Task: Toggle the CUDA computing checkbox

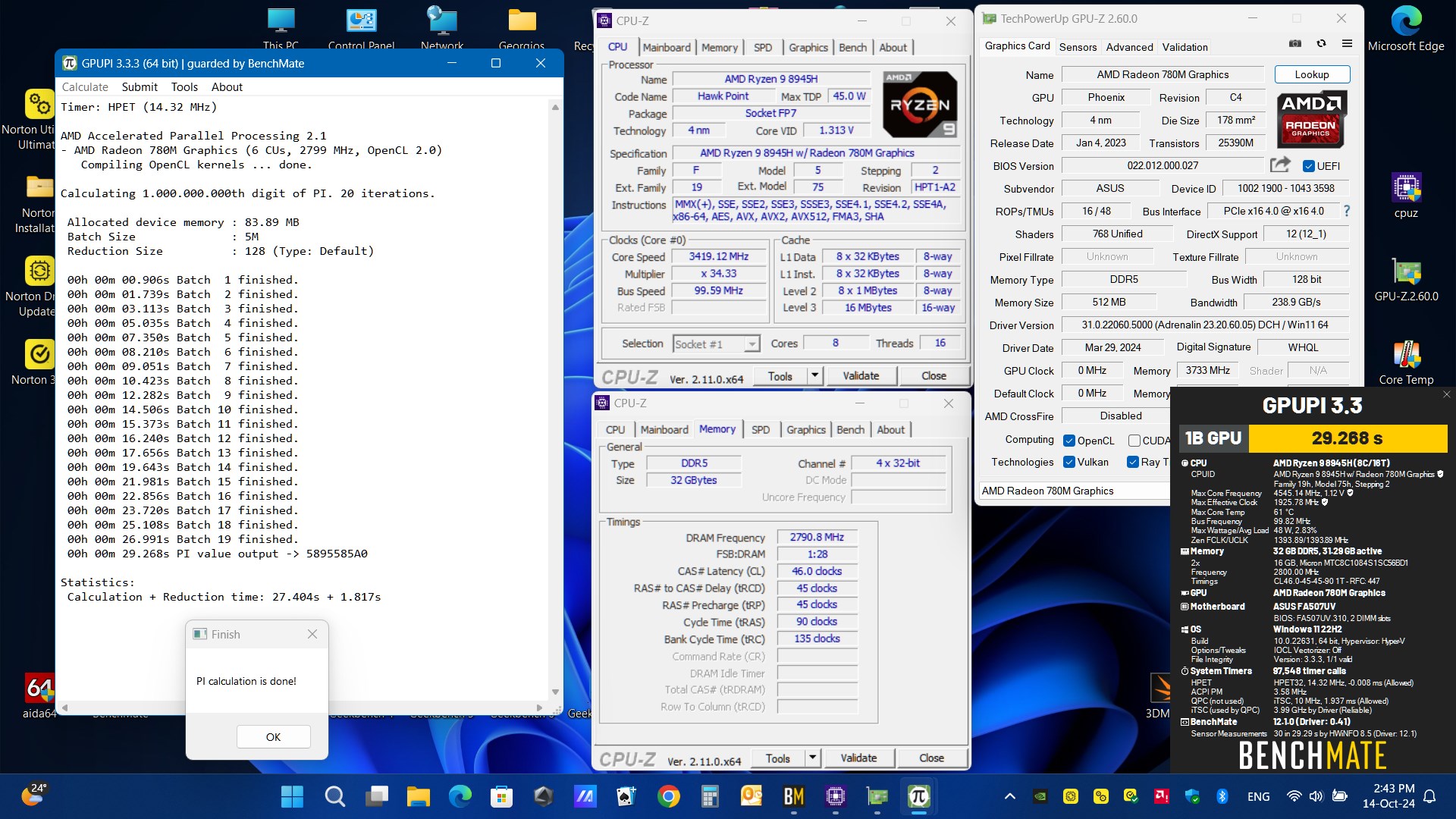Action: coord(1134,441)
